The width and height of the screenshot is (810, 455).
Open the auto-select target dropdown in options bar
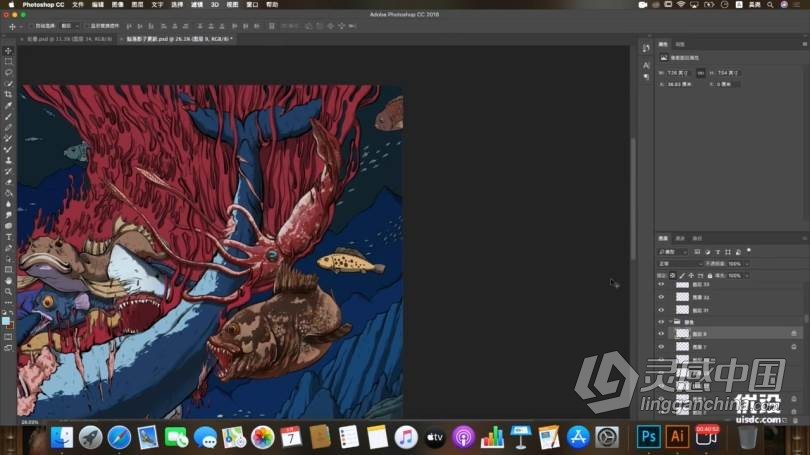68,26
